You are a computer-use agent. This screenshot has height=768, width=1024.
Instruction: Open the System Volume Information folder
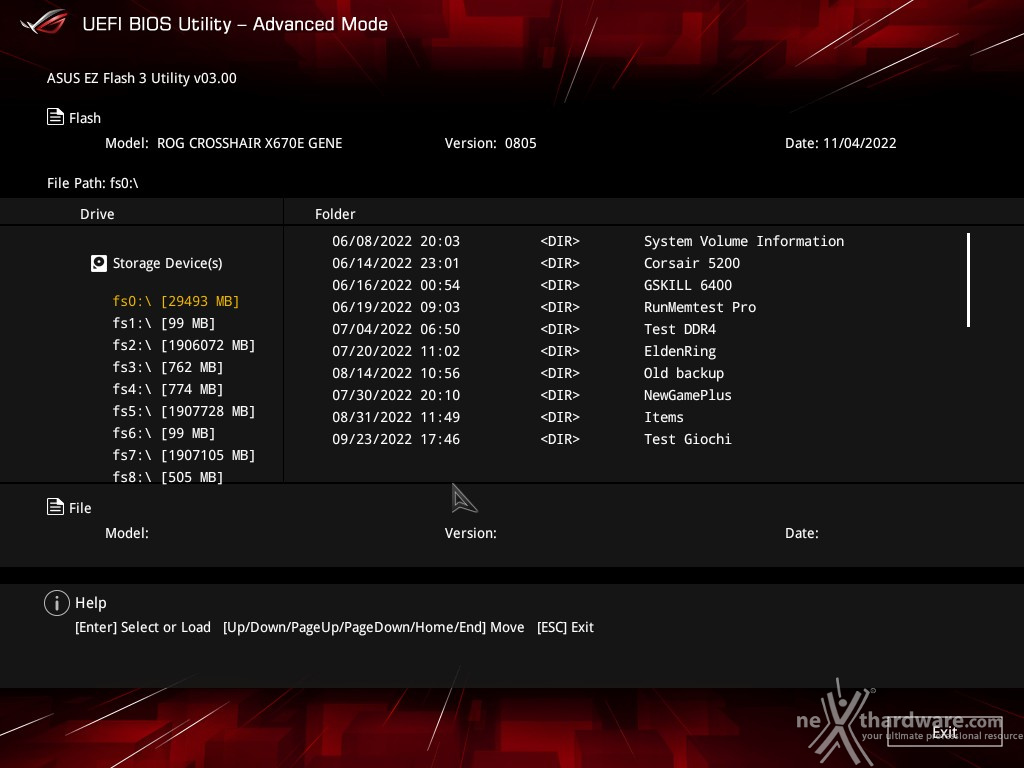744,241
